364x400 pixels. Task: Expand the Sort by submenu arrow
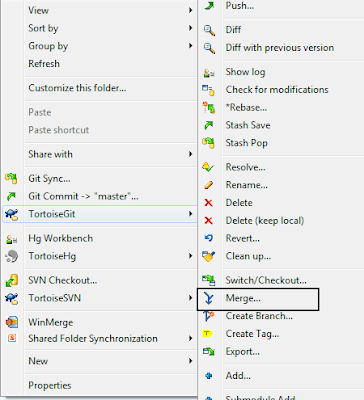[x=190, y=28]
